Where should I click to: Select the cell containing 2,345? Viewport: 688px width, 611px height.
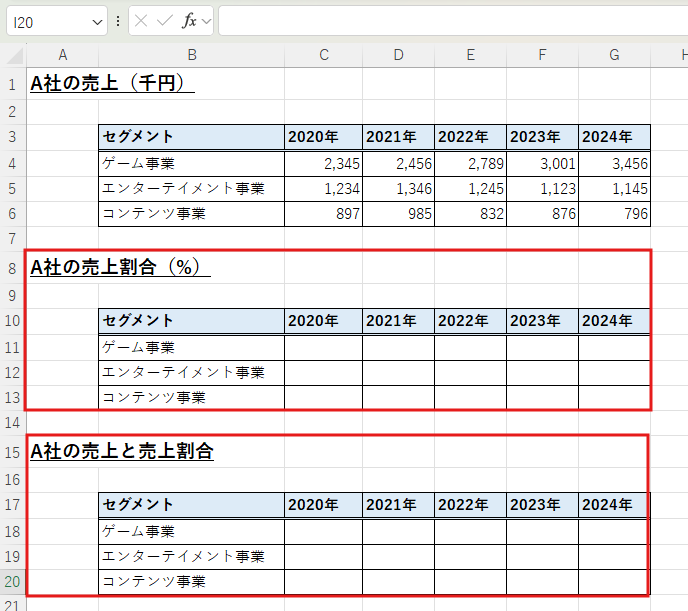tap(323, 163)
